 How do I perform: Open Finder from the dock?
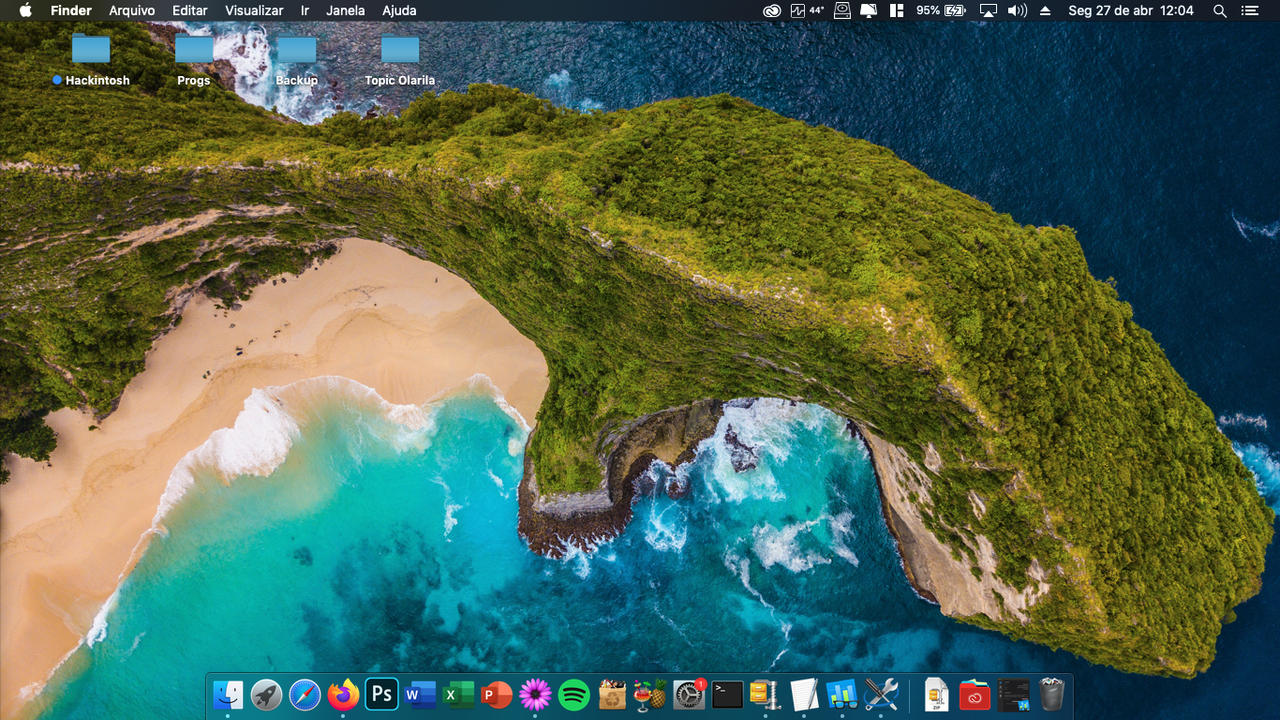(x=228, y=694)
